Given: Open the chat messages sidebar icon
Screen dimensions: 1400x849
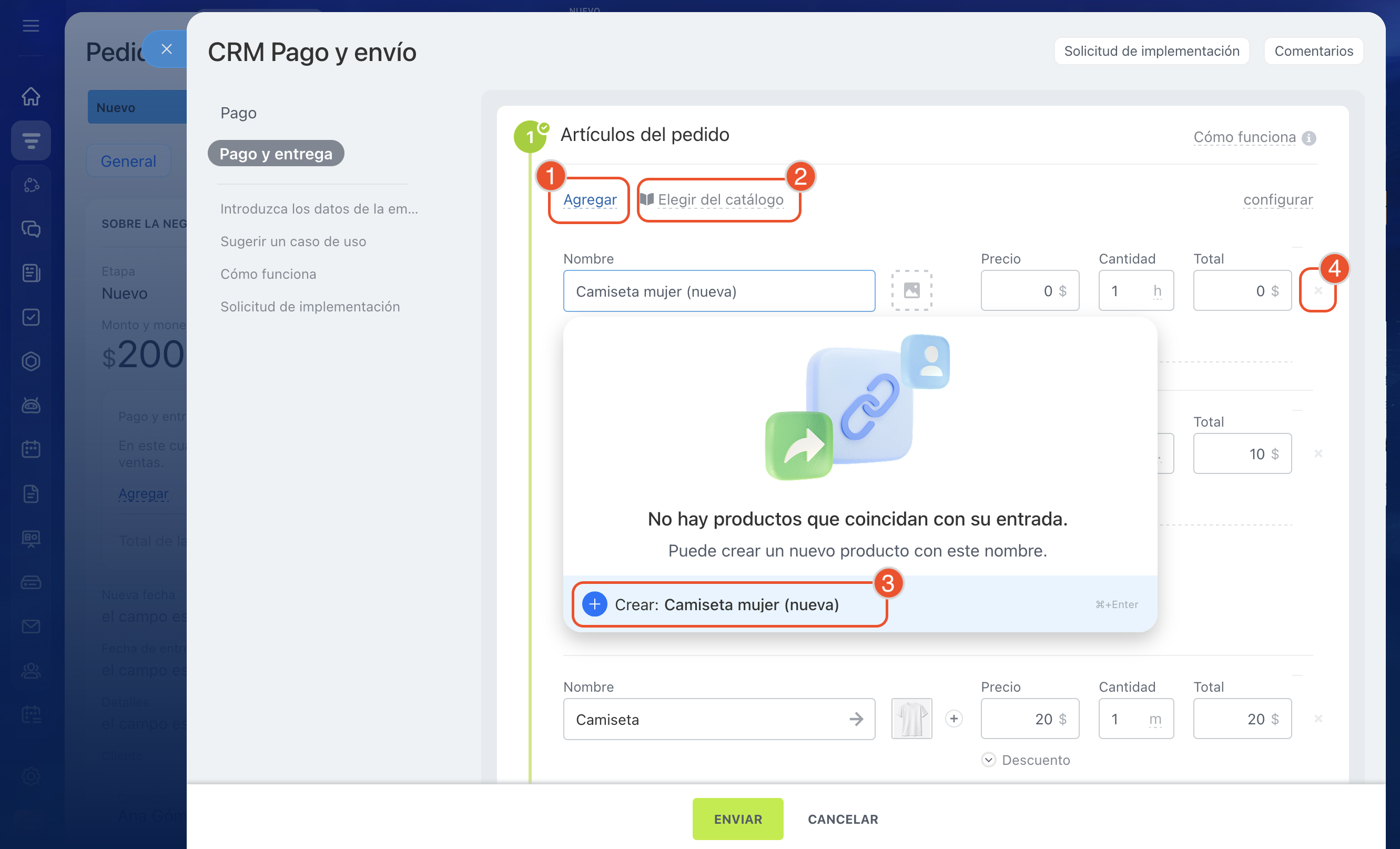Looking at the screenshot, I should (x=31, y=229).
